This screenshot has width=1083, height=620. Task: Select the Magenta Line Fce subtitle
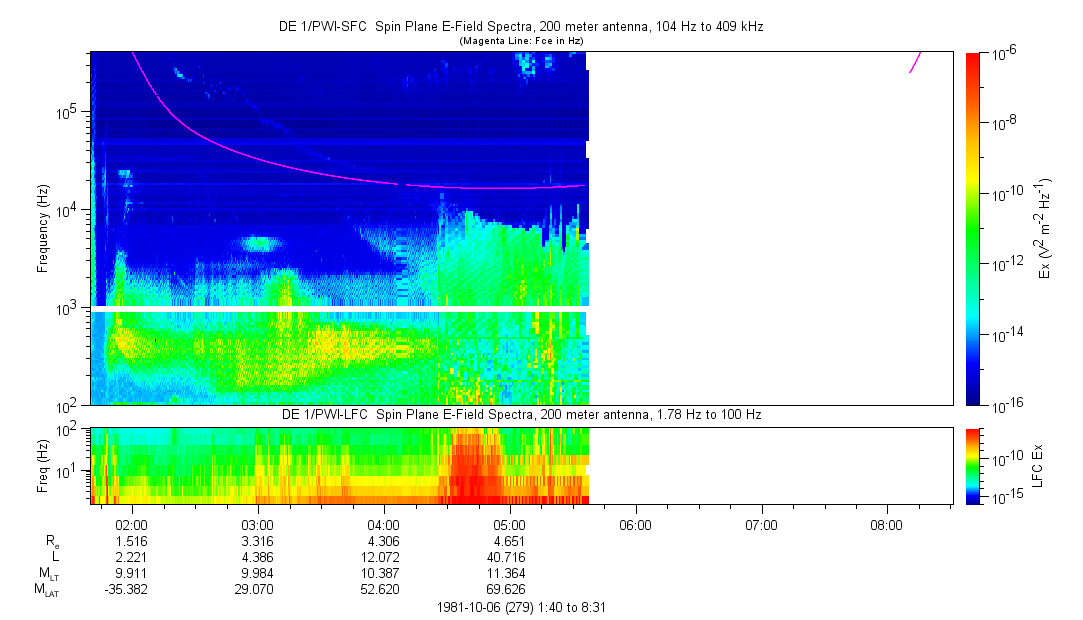click(520, 41)
